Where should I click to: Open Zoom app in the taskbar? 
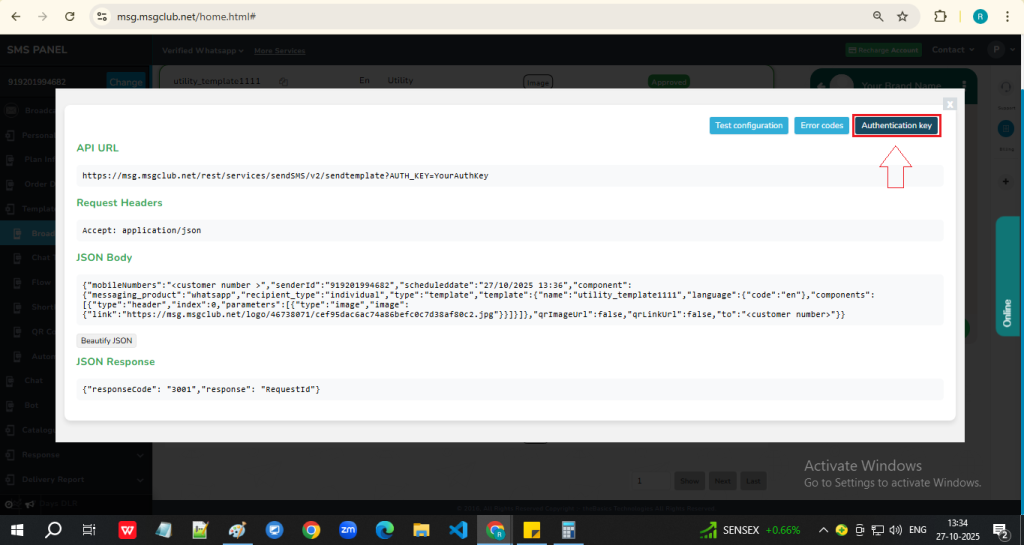click(348, 529)
